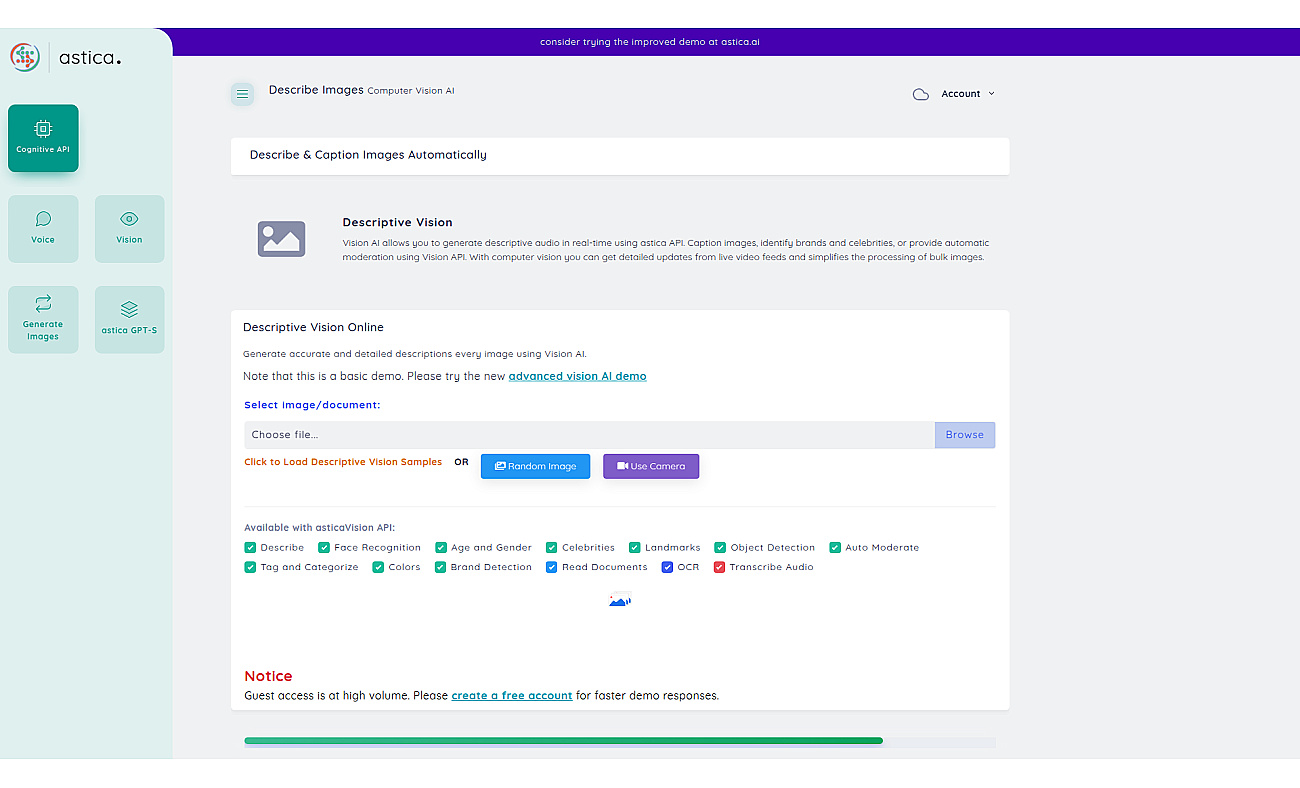Click the green progress bar
This screenshot has height=788, width=1300.
point(563,741)
